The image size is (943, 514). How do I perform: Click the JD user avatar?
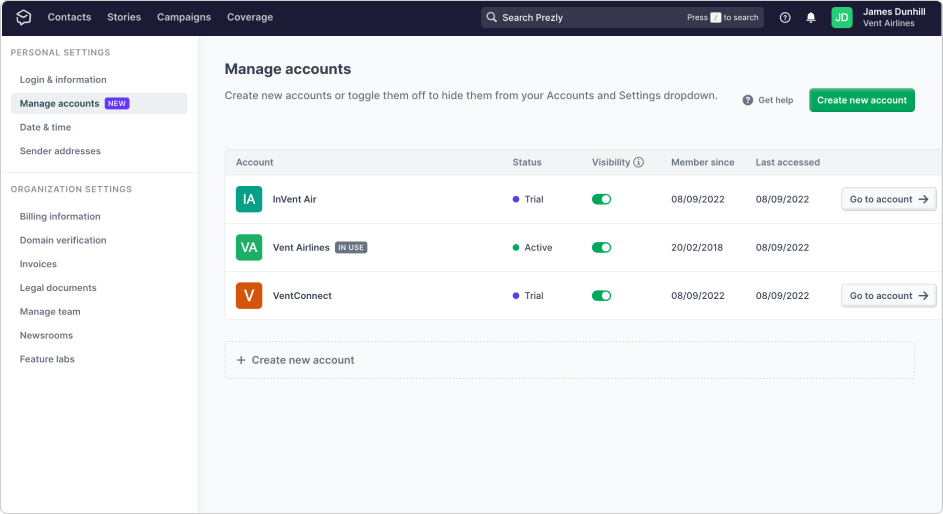(841, 17)
